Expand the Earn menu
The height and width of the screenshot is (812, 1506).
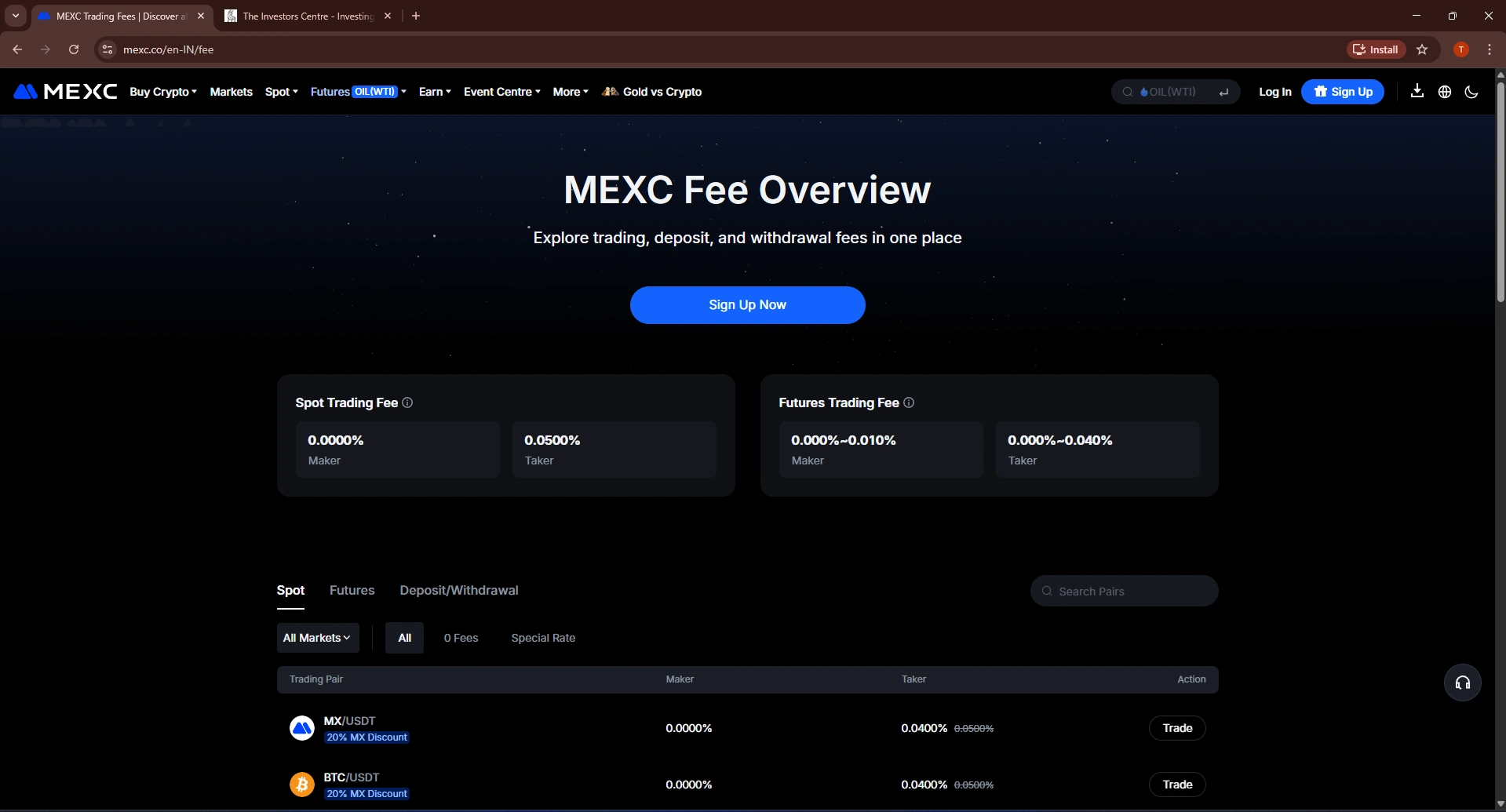click(435, 92)
